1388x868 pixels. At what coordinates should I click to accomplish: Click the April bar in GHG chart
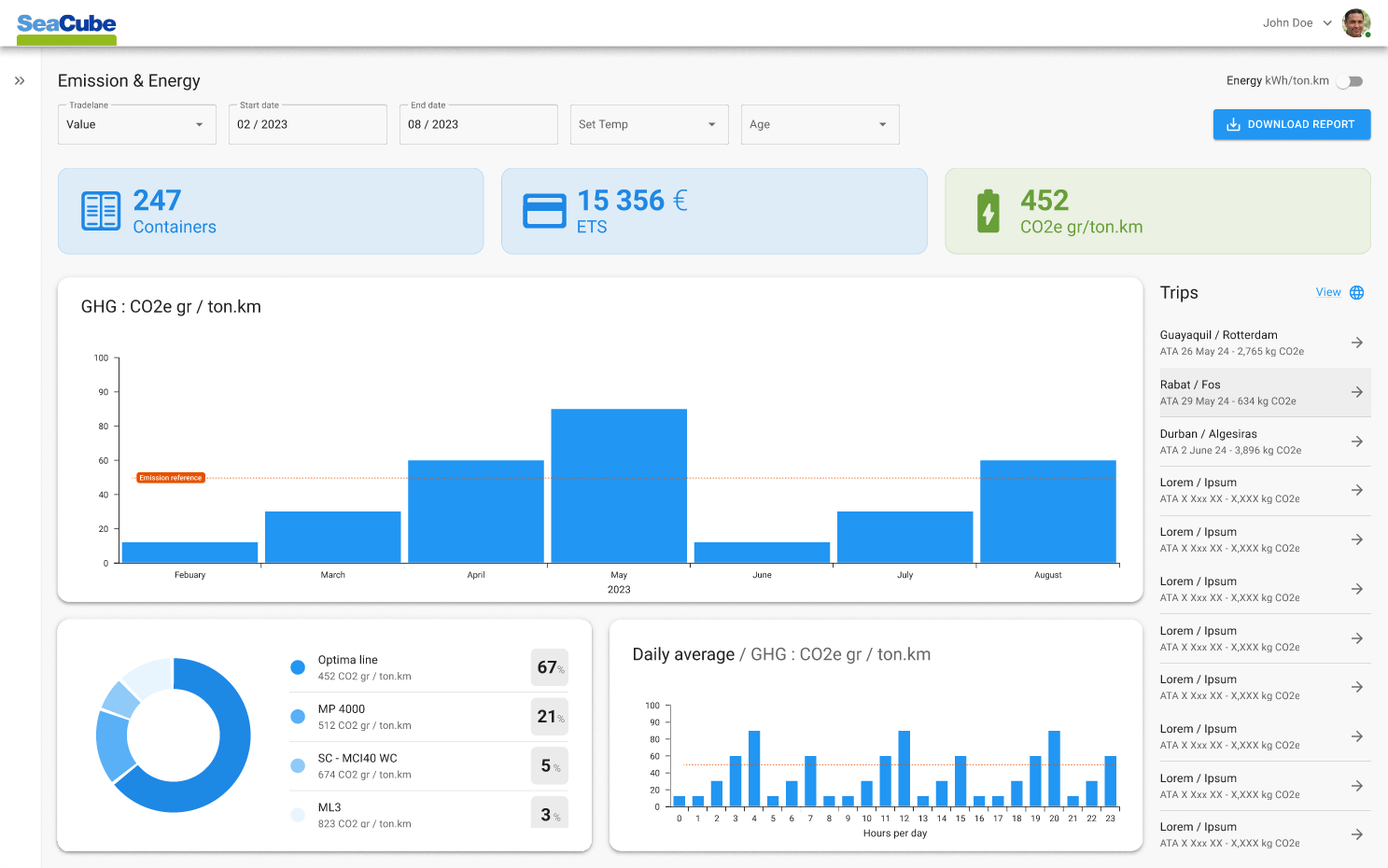[476, 511]
